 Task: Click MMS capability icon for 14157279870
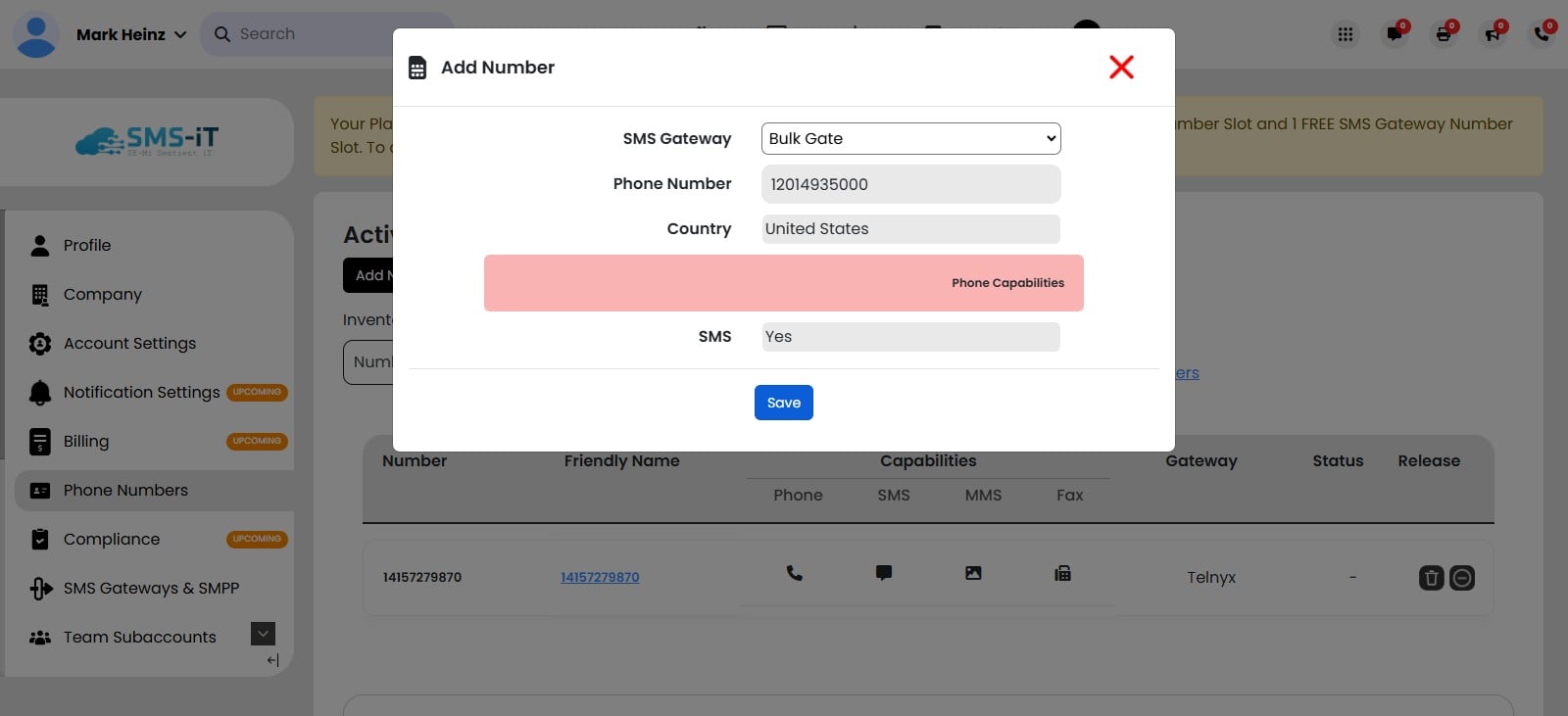[973, 573]
